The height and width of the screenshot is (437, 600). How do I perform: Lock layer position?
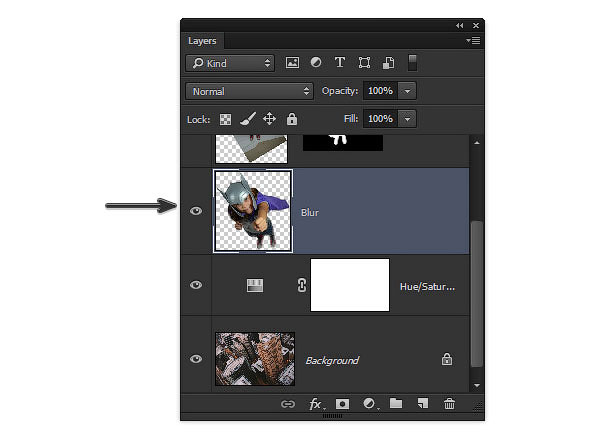[x=269, y=119]
